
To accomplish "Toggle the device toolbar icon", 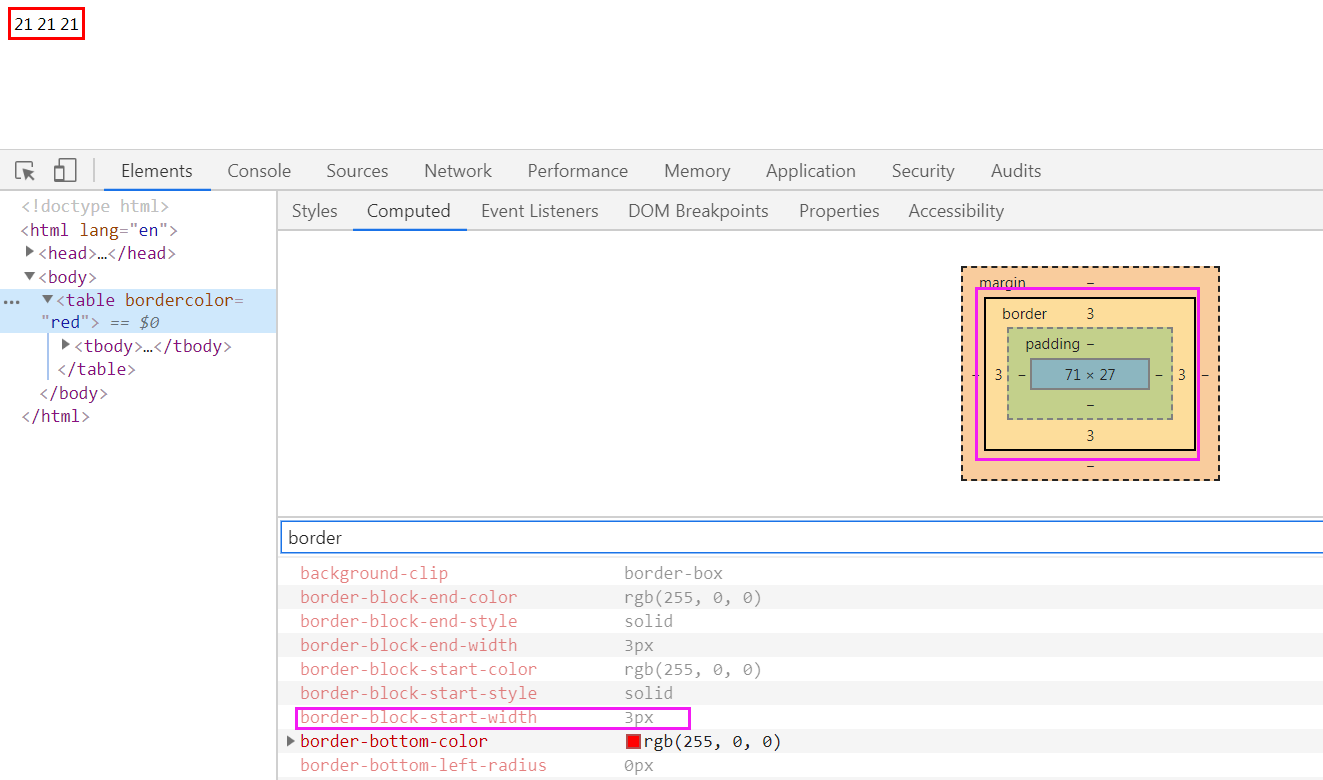I will click(x=65, y=171).
